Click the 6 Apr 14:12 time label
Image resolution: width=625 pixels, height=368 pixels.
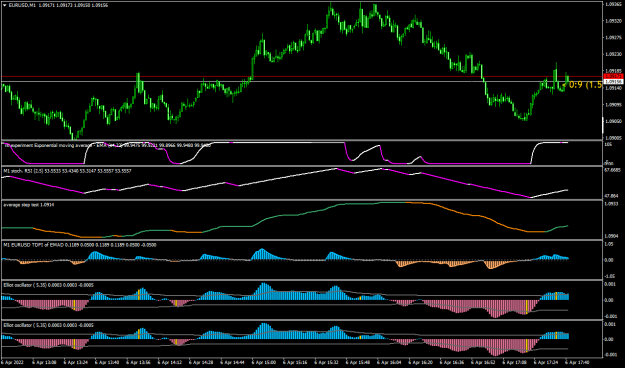click(x=170, y=362)
